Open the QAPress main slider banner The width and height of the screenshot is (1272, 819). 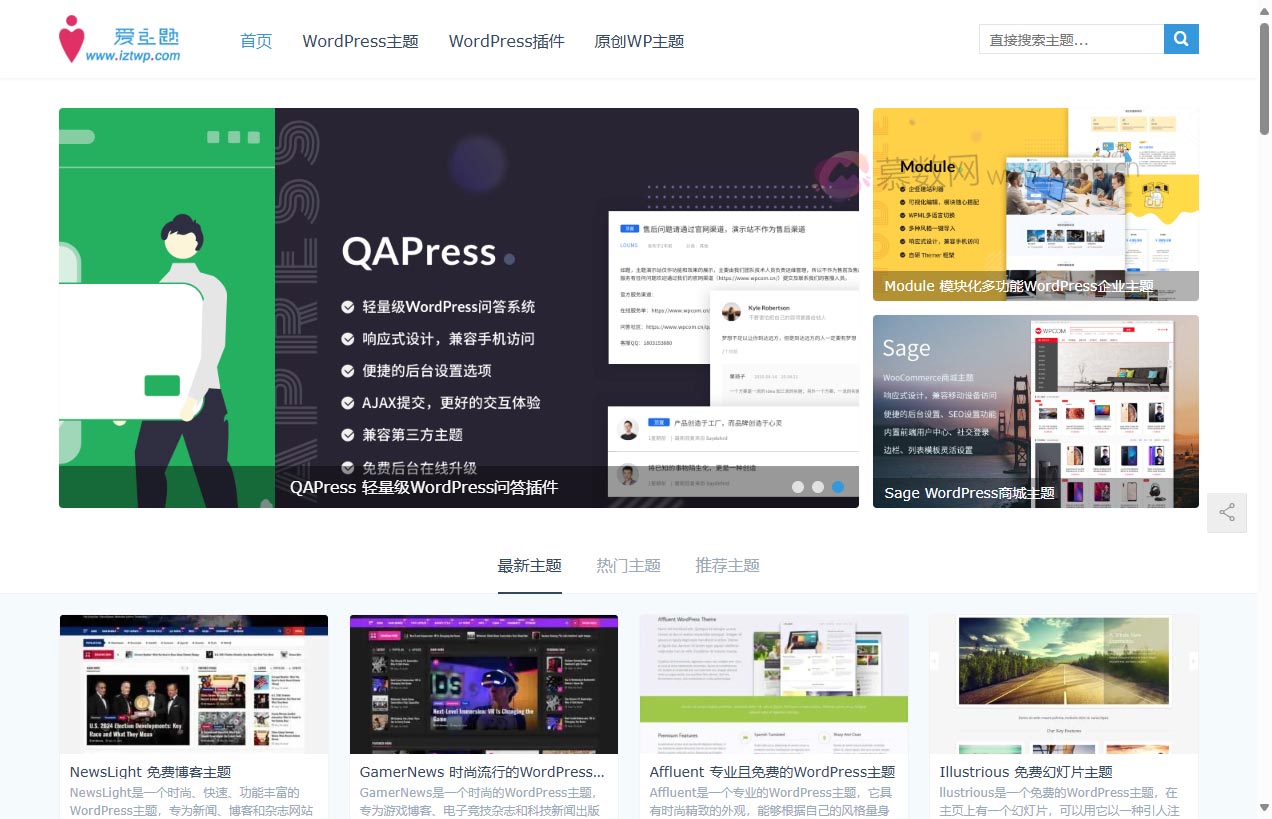click(458, 300)
